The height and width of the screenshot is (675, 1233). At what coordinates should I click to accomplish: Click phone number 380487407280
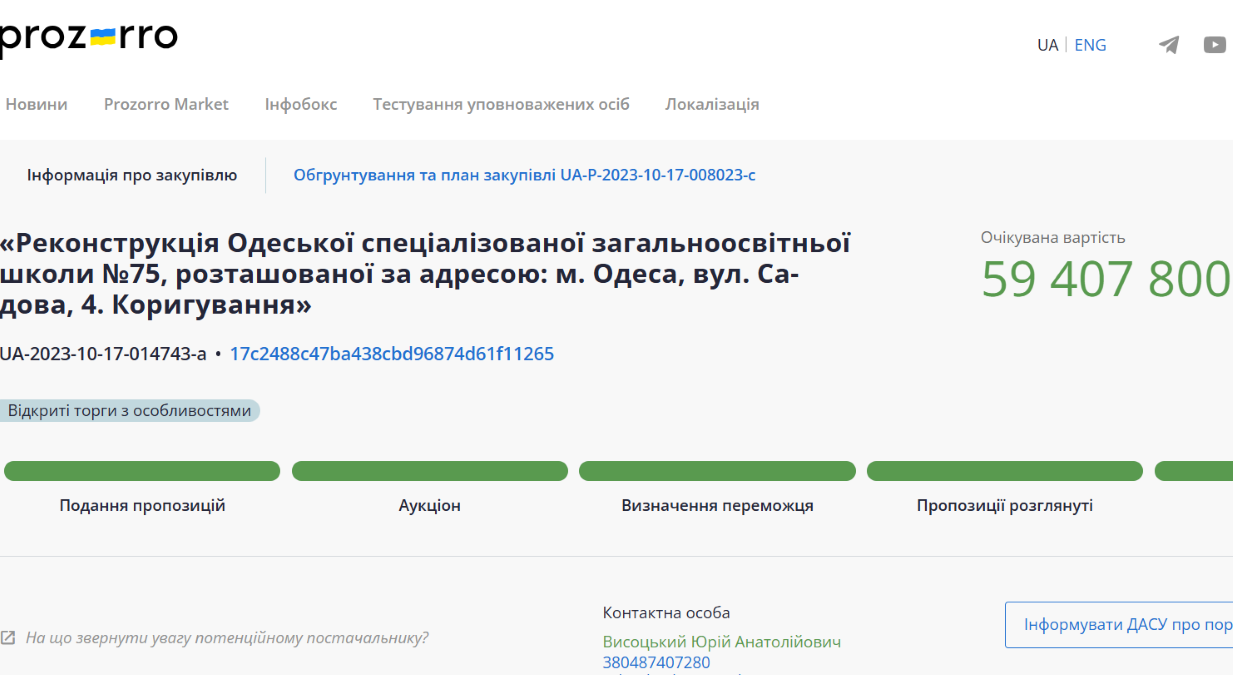pos(656,663)
